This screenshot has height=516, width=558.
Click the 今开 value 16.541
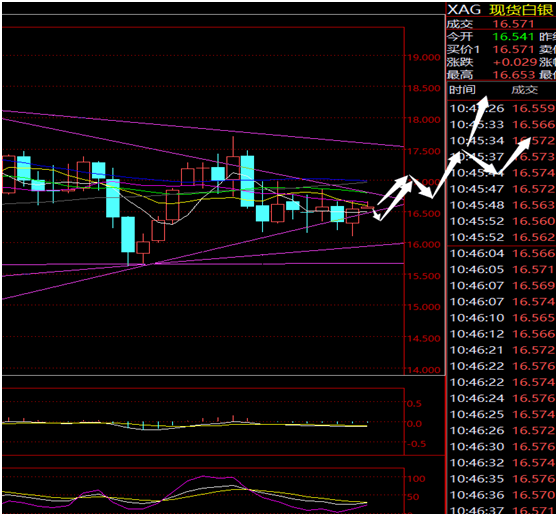513,37
